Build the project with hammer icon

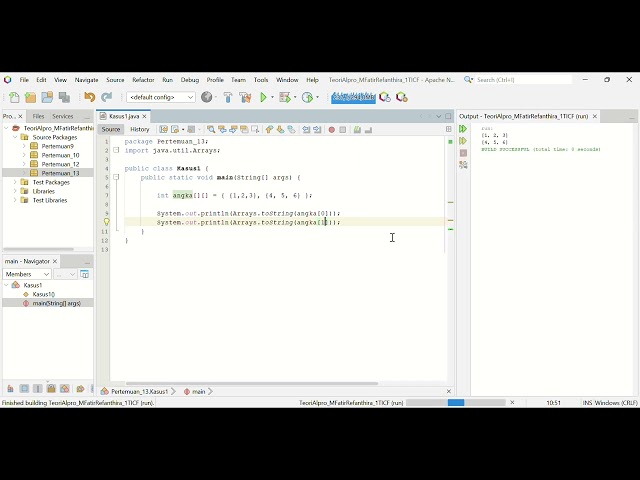pos(228,97)
